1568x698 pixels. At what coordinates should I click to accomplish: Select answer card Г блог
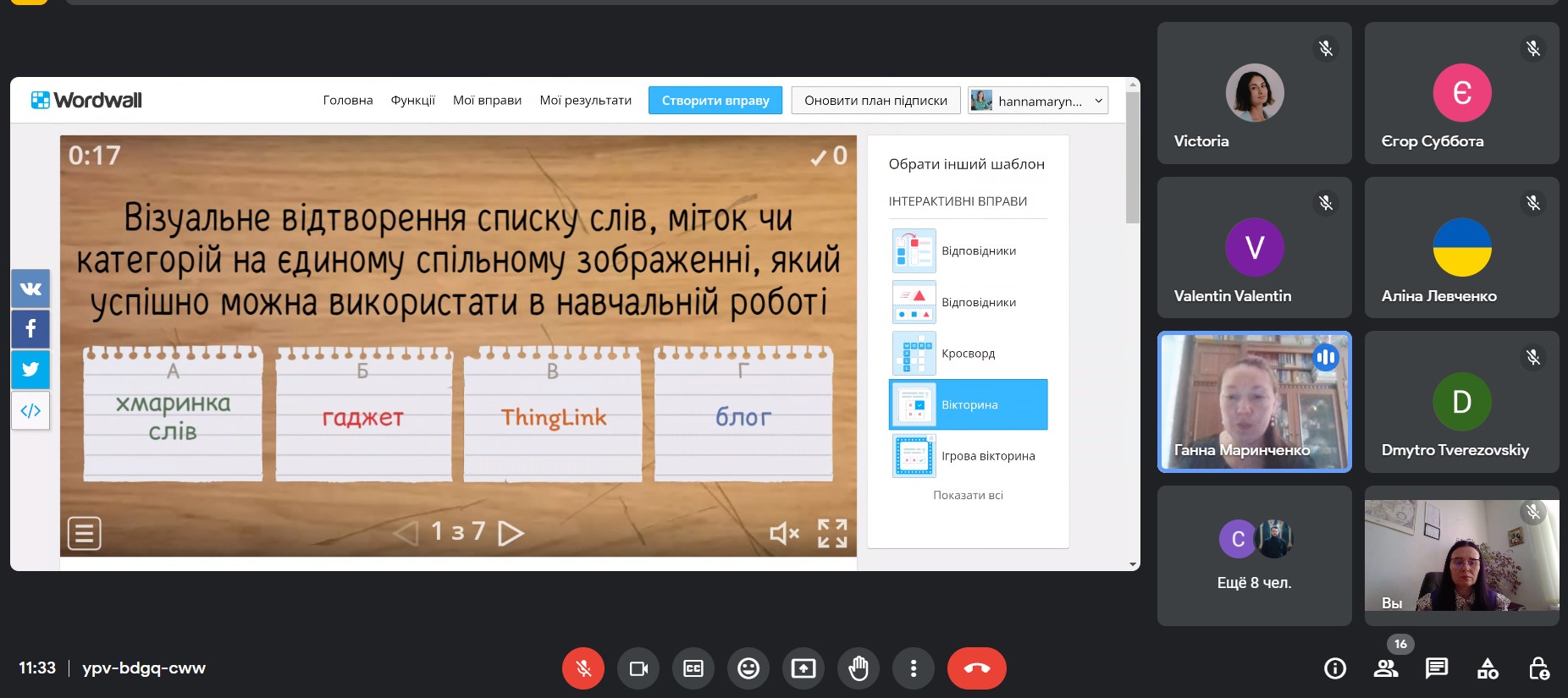tap(743, 413)
